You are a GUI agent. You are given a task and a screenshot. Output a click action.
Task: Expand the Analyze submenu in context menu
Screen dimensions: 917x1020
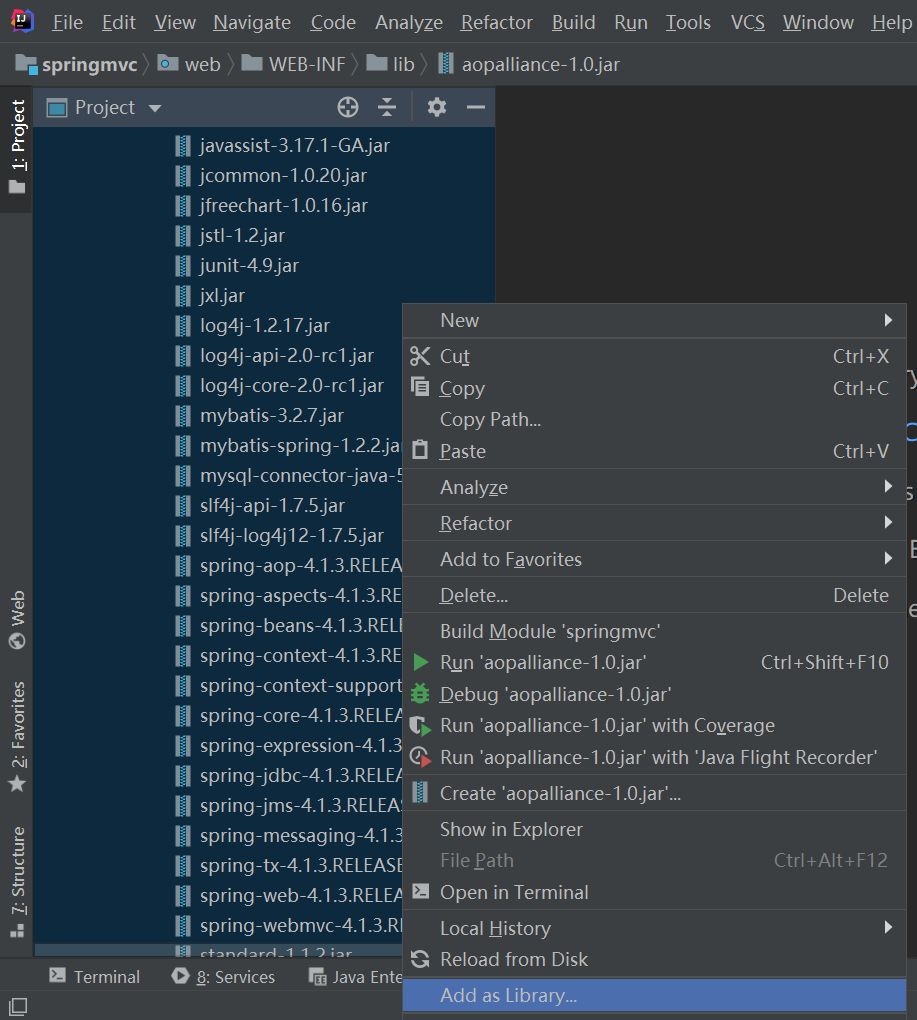click(888, 486)
